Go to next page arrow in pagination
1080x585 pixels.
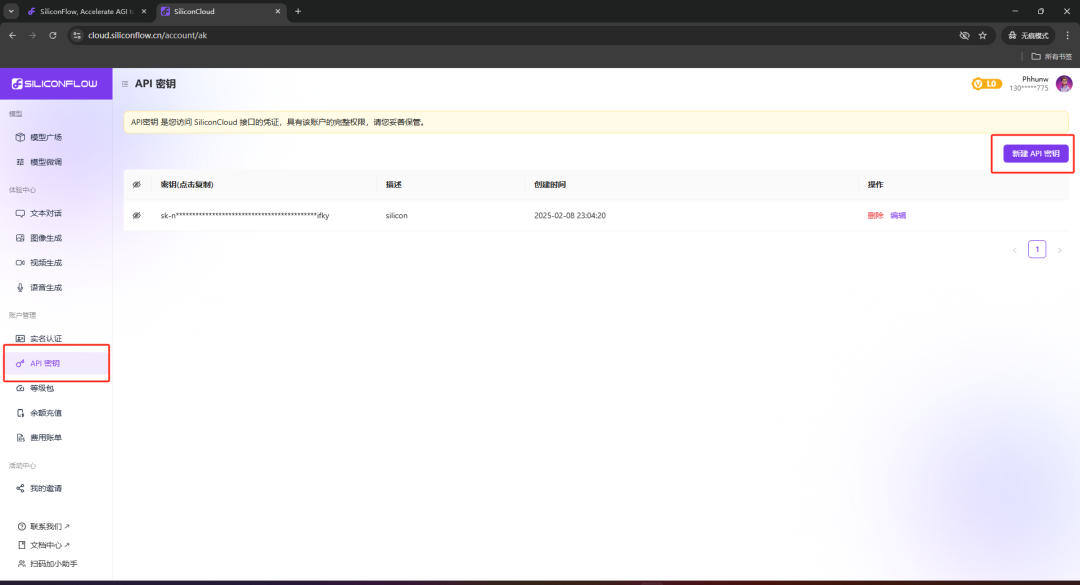tap(1059, 250)
